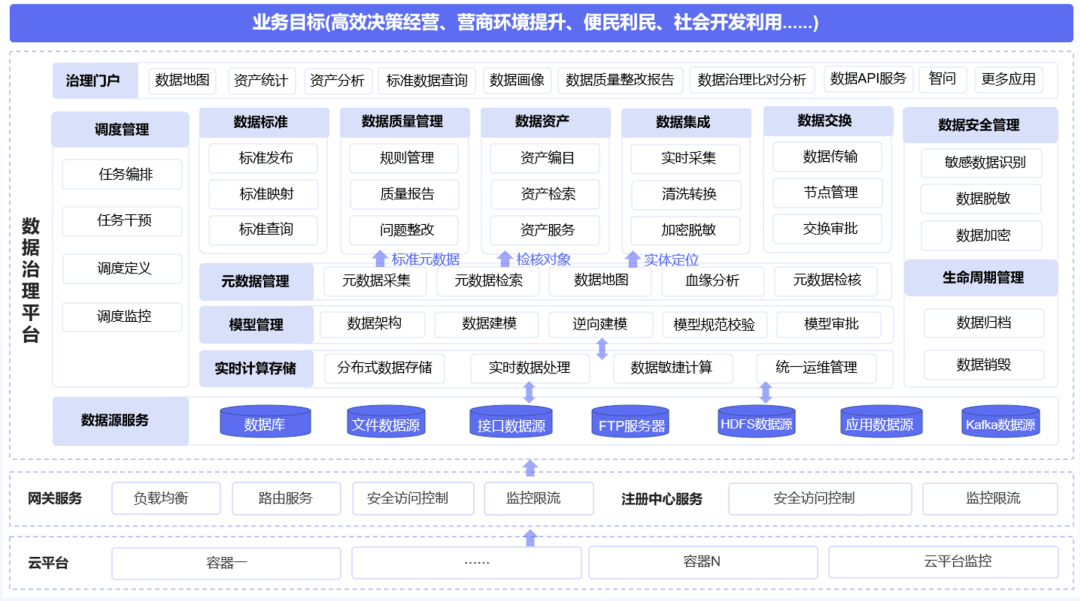
Task: Click 统一运维管理 box
Action: (816, 368)
